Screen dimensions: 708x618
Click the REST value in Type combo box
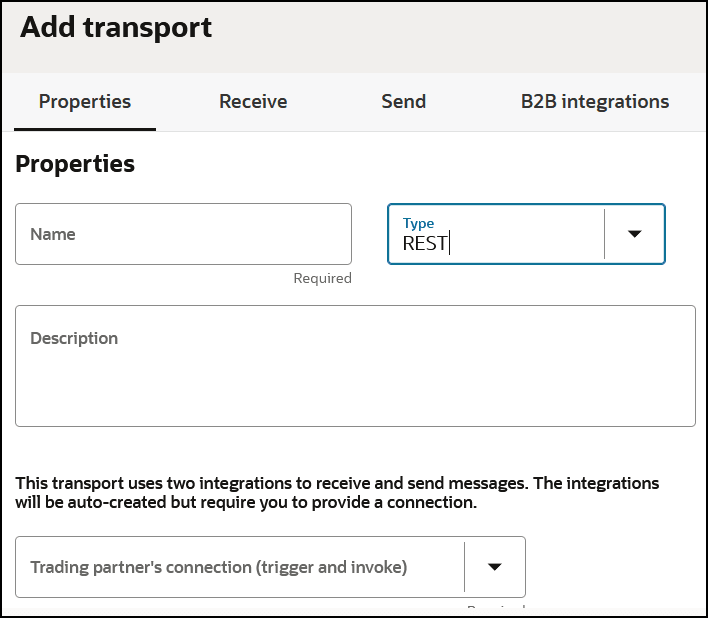[x=425, y=243]
